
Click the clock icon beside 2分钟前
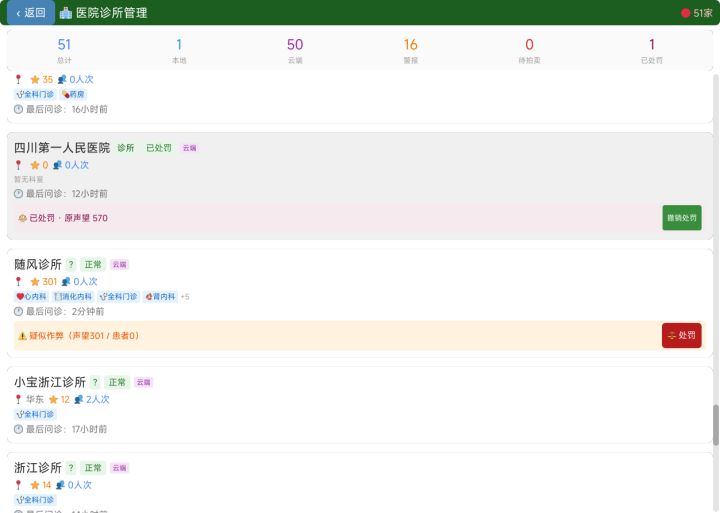(x=18, y=311)
